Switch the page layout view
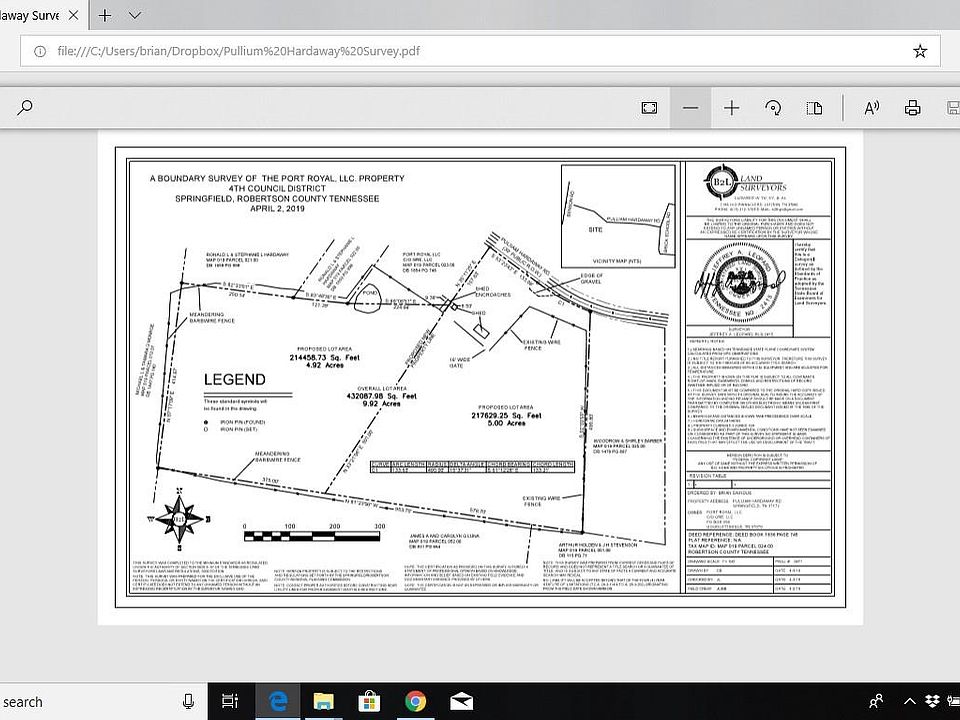 tap(814, 108)
